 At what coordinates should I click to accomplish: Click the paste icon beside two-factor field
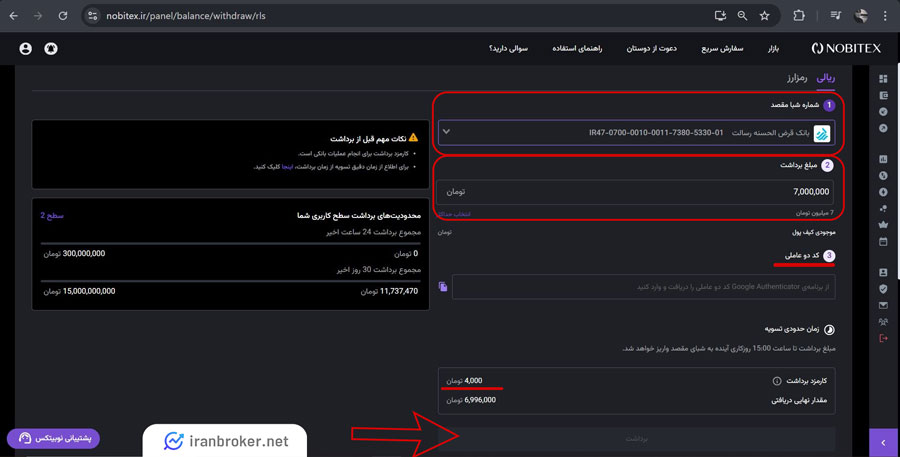pos(443,286)
